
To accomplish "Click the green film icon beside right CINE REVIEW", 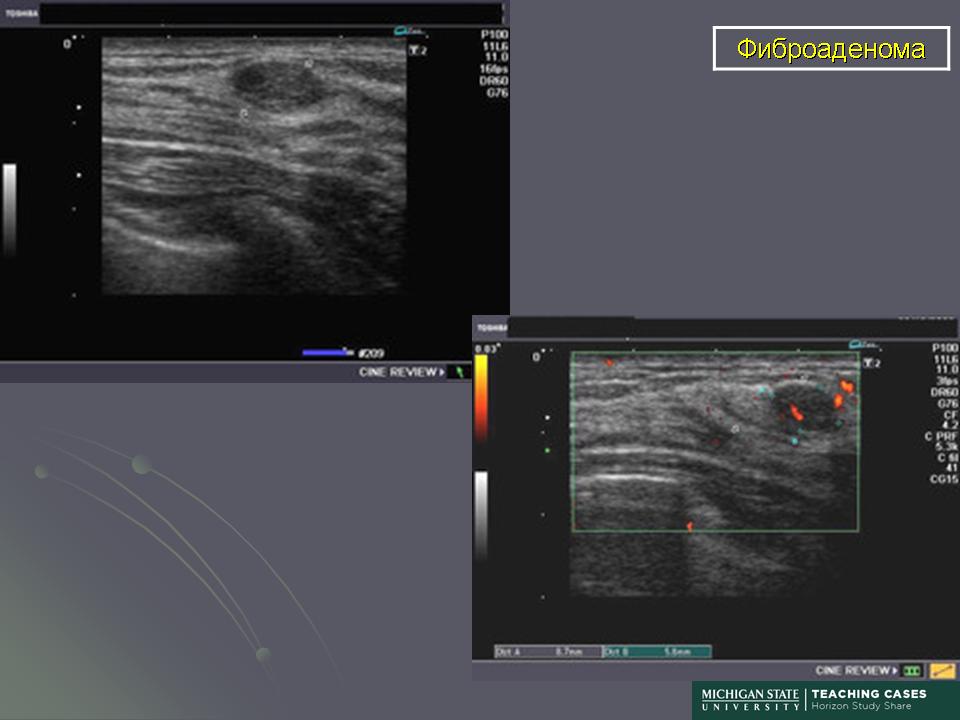I will tap(912, 671).
